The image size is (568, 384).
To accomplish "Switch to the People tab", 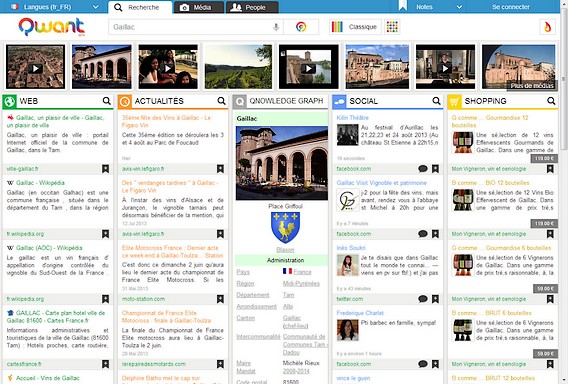I will [x=252, y=7].
